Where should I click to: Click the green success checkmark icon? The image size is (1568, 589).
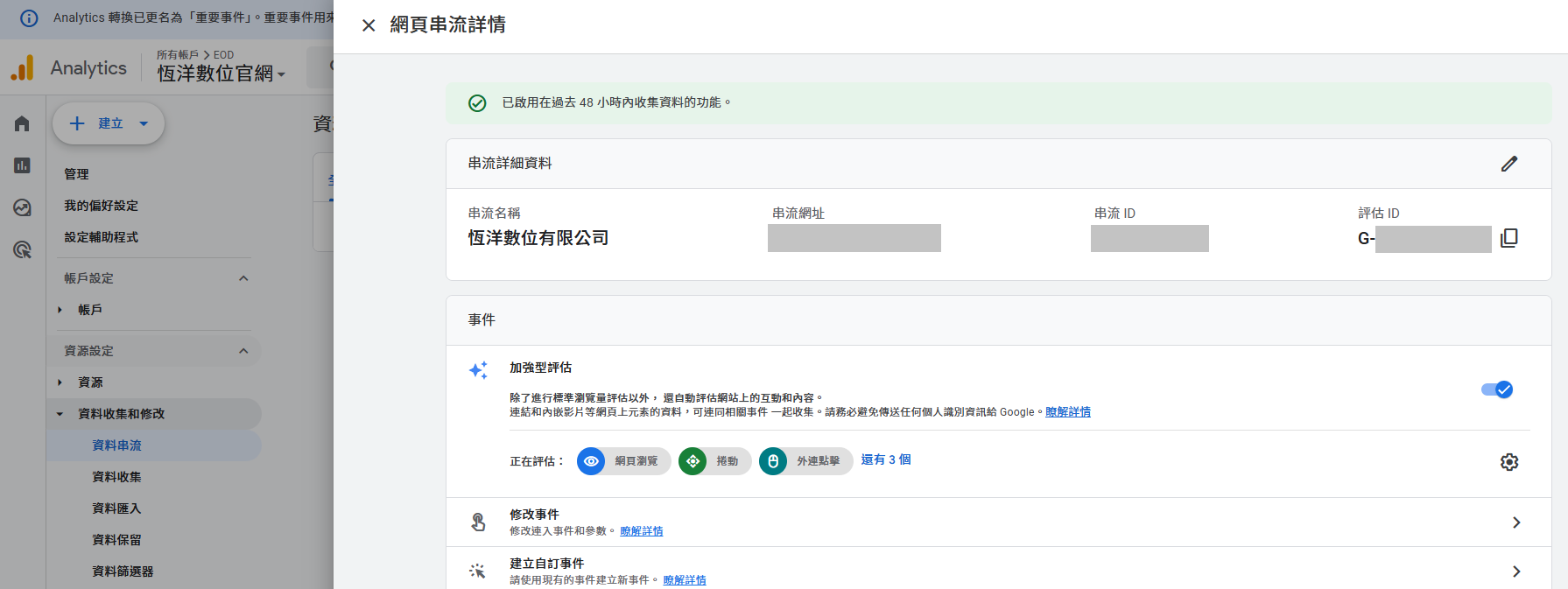click(477, 103)
